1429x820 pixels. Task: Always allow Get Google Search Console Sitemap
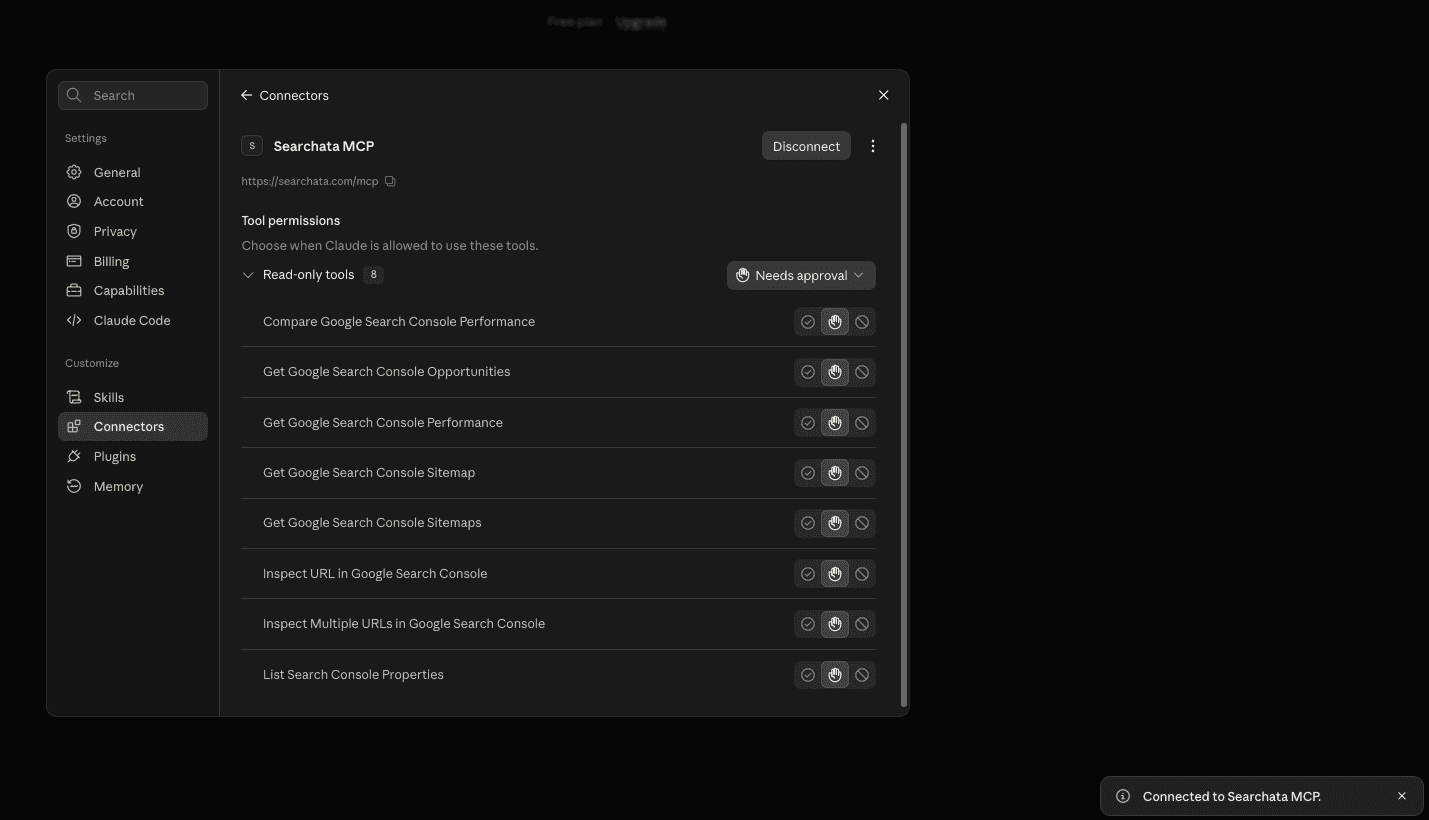tap(808, 473)
